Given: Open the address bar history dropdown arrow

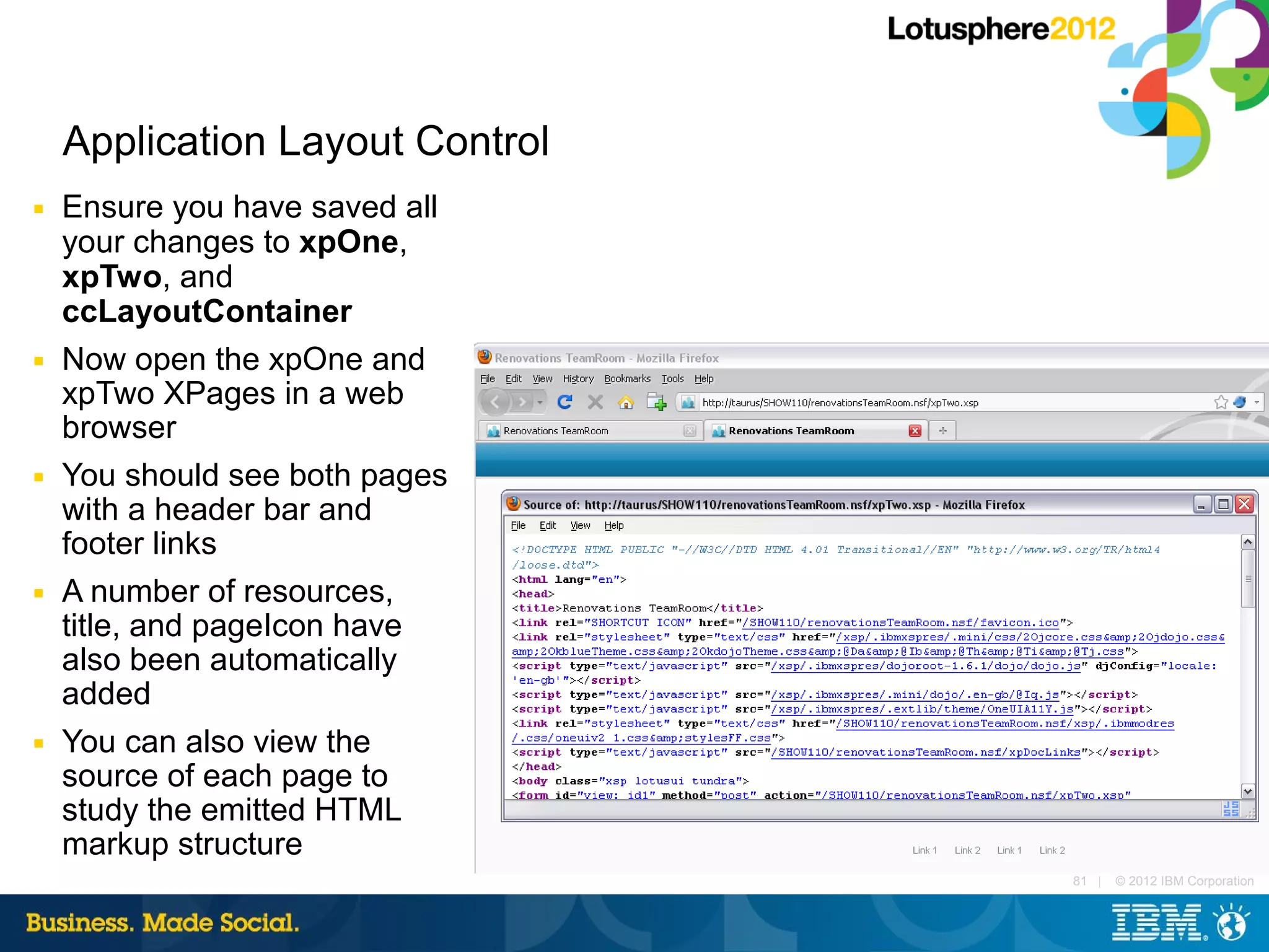Looking at the screenshot, I should (1257, 402).
